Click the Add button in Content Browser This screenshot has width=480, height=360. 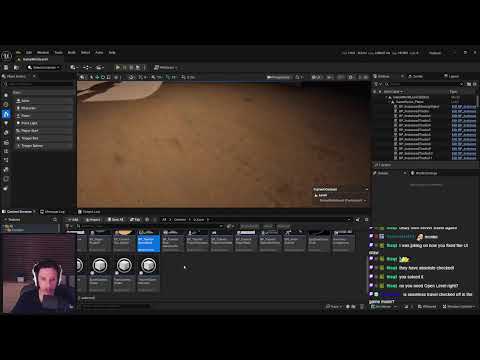73,220
